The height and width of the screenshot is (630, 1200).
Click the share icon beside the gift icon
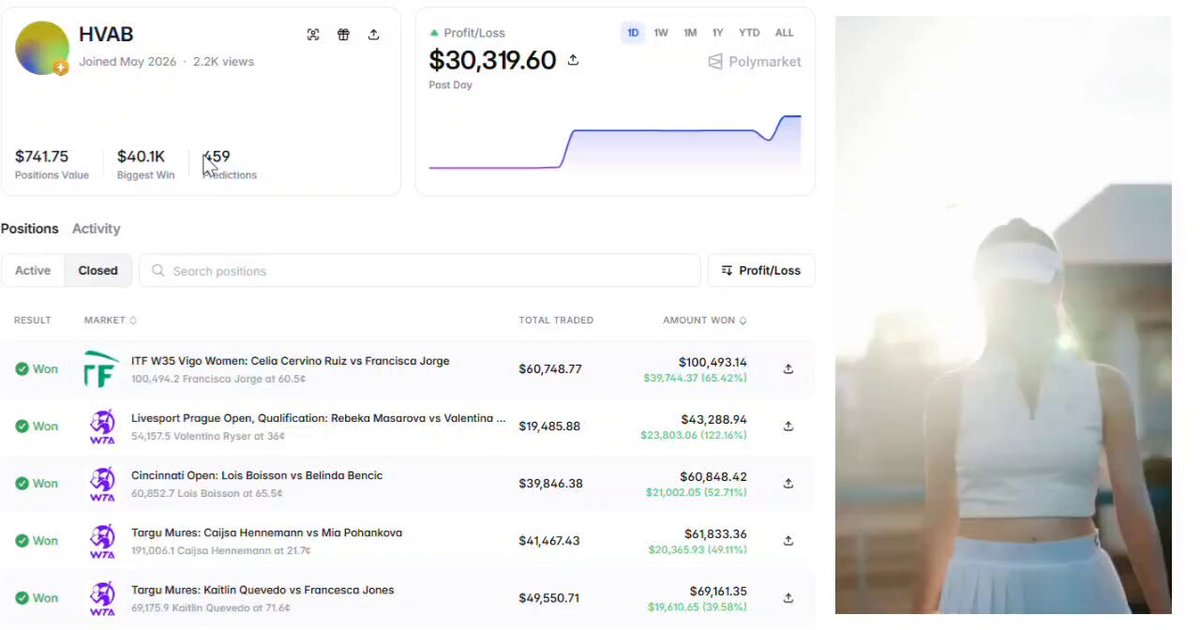point(373,35)
